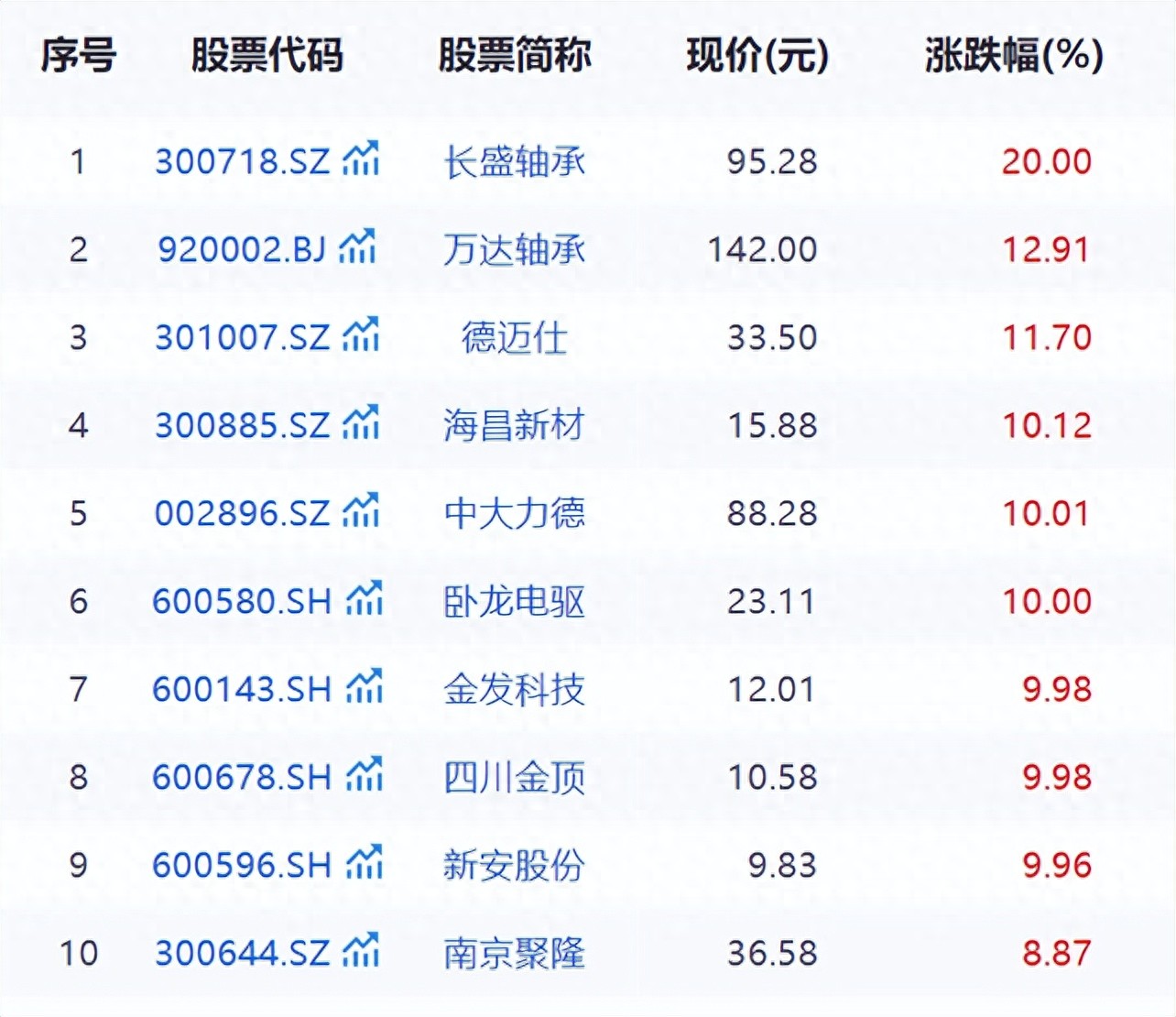
Task: Open chart icon next to 600678.SH
Action: pos(365,774)
